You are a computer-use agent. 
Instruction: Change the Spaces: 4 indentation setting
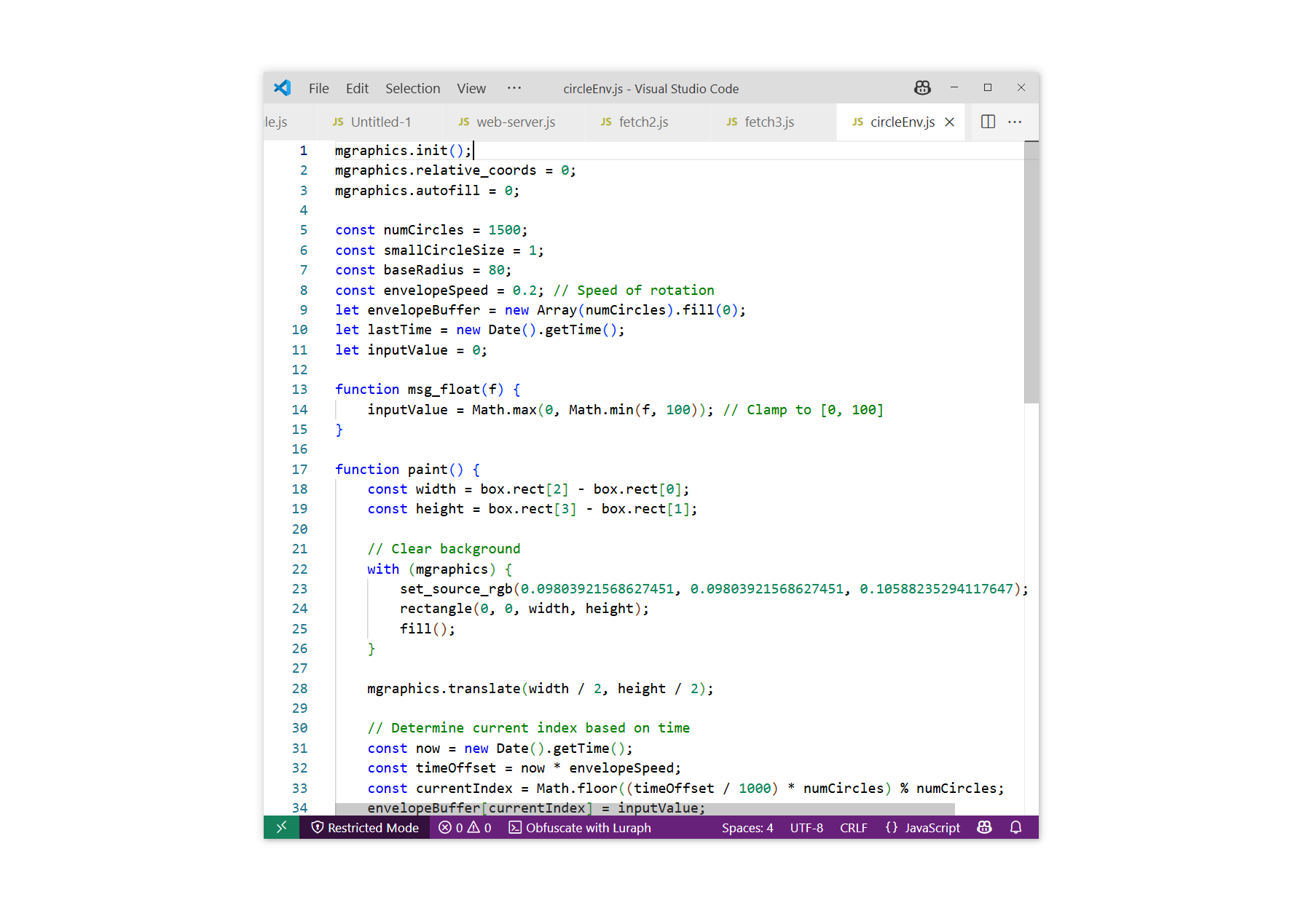click(x=747, y=828)
